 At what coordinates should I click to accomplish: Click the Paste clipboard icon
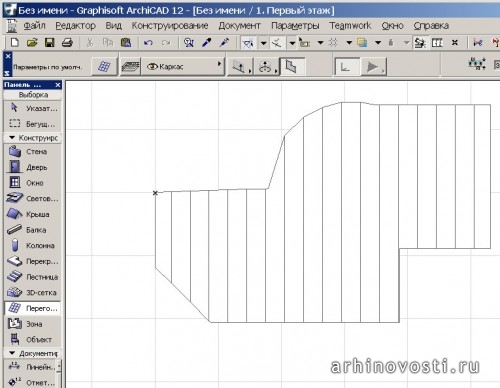coord(126,43)
